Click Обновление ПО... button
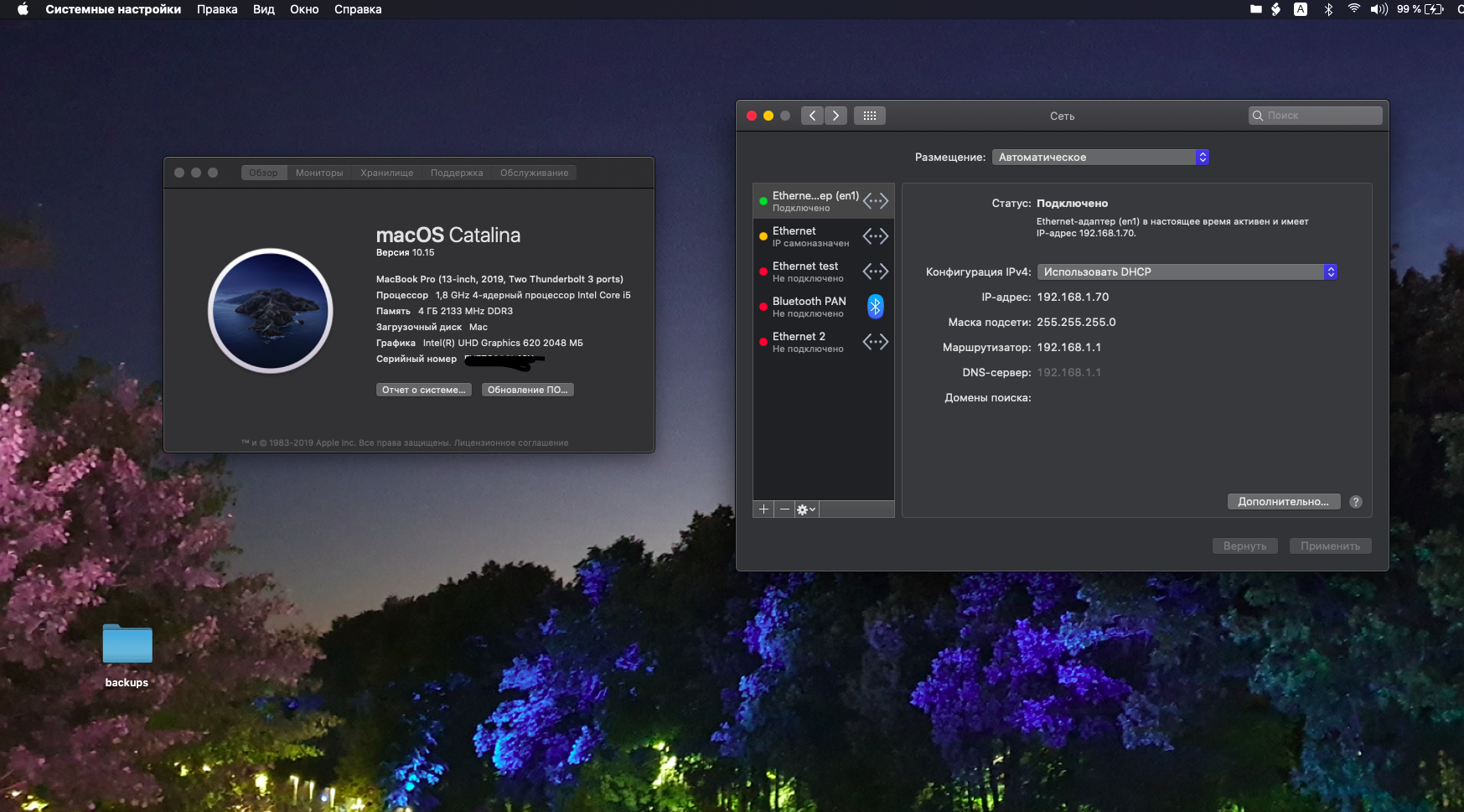The width and height of the screenshot is (1464, 812). (x=528, y=390)
